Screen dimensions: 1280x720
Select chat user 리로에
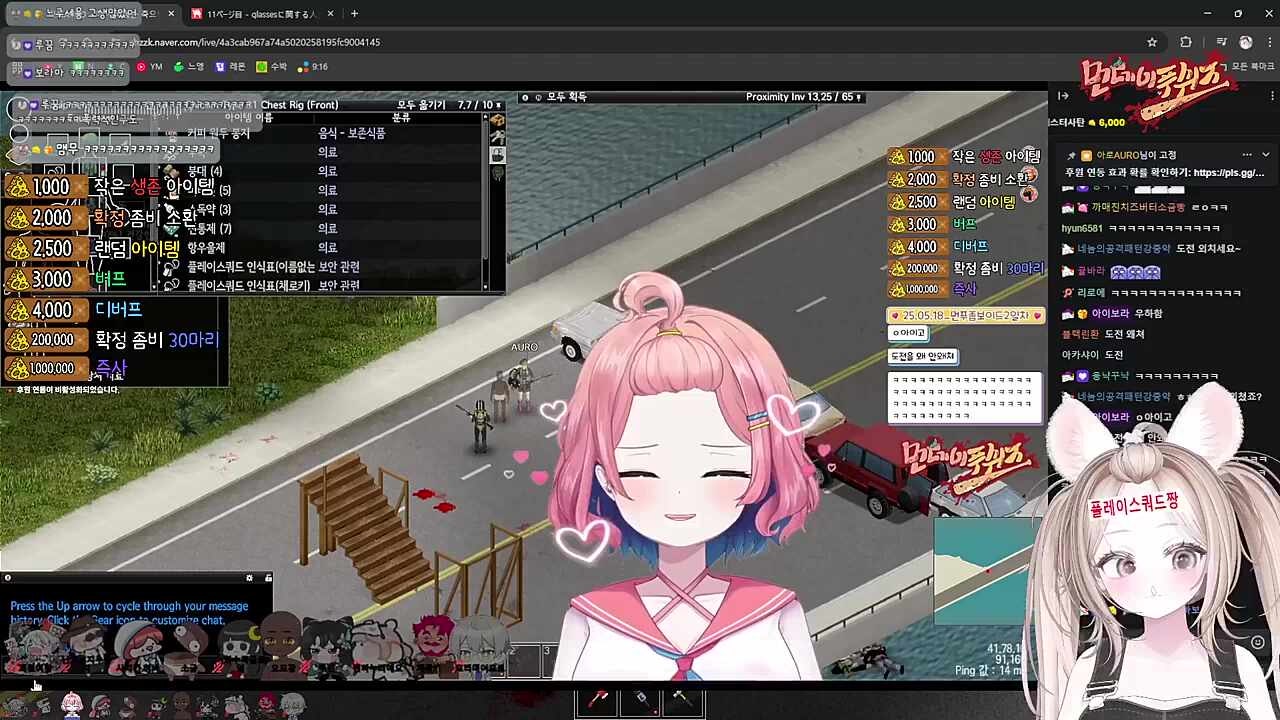click(1090, 293)
